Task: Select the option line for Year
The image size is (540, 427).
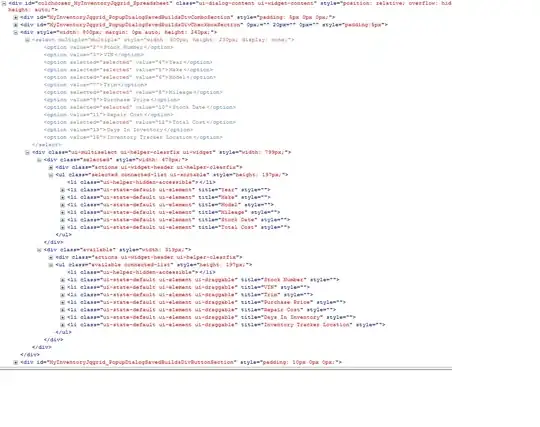Action: [128, 62]
